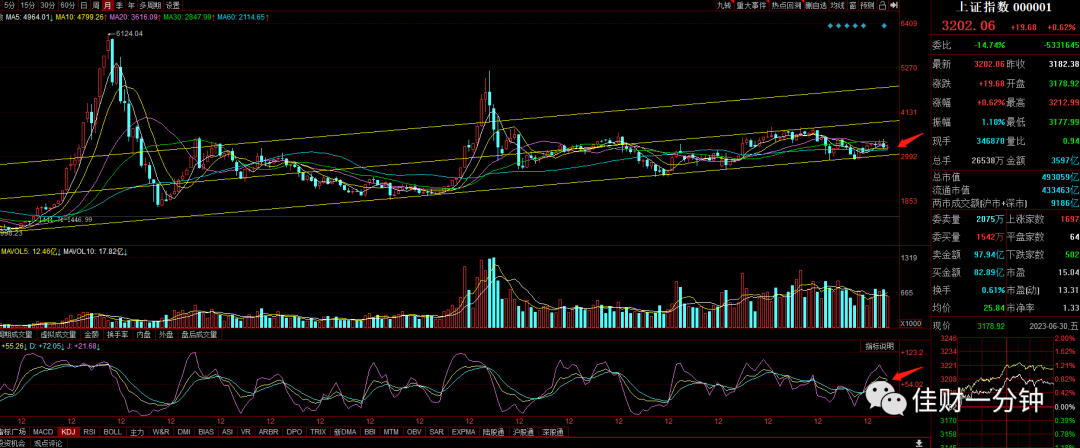Switch chart to 30分 period
The height and width of the screenshot is (448, 1080).
pyautogui.click(x=48, y=5)
